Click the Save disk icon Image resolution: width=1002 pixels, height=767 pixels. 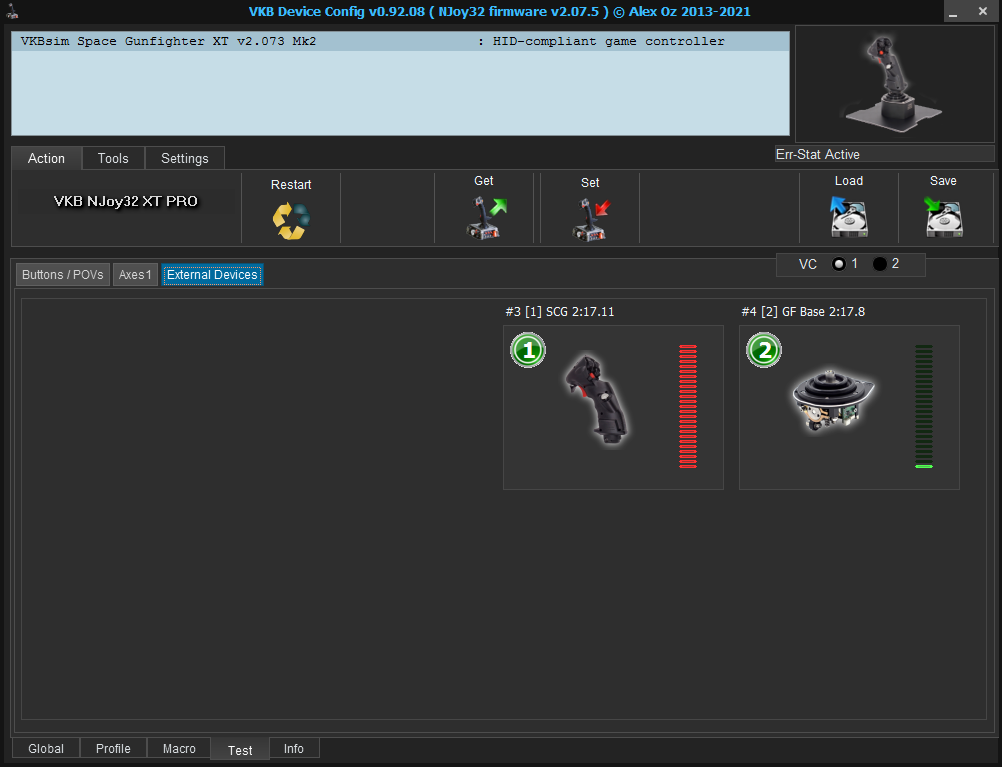[942, 217]
